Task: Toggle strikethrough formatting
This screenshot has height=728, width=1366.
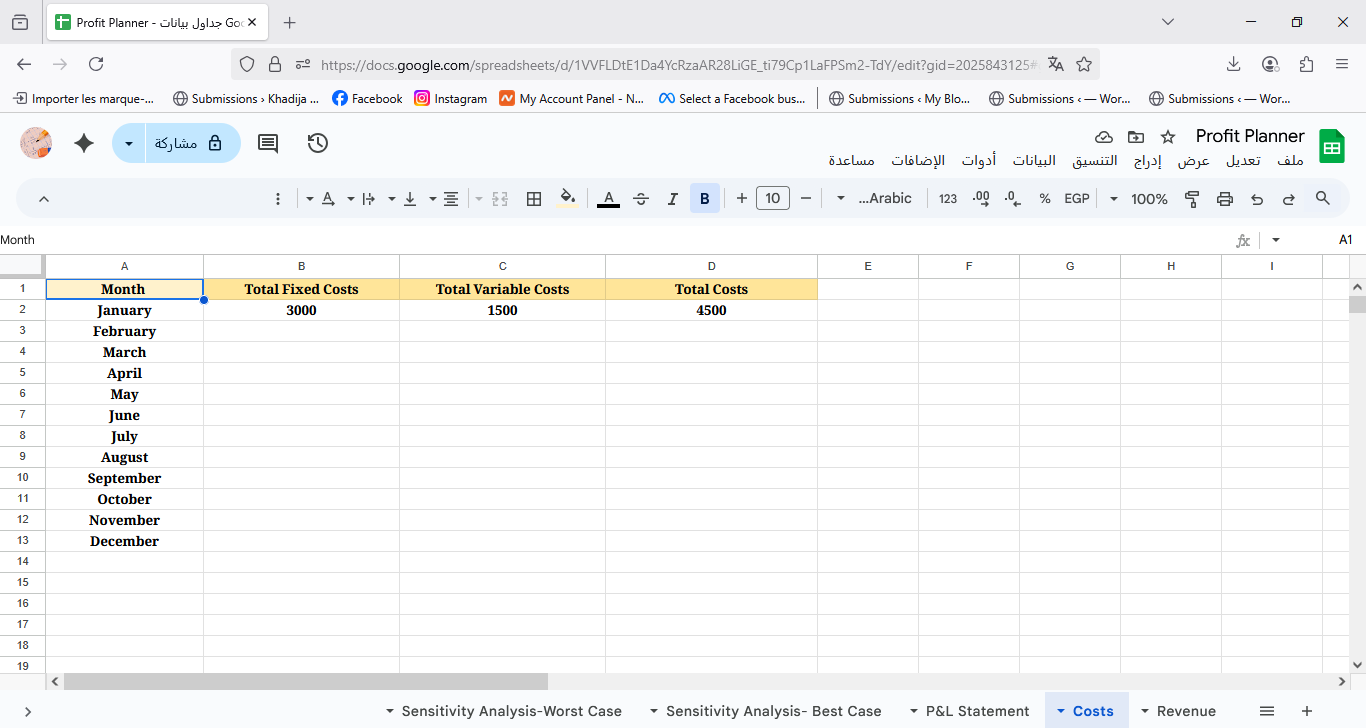Action: click(x=641, y=199)
